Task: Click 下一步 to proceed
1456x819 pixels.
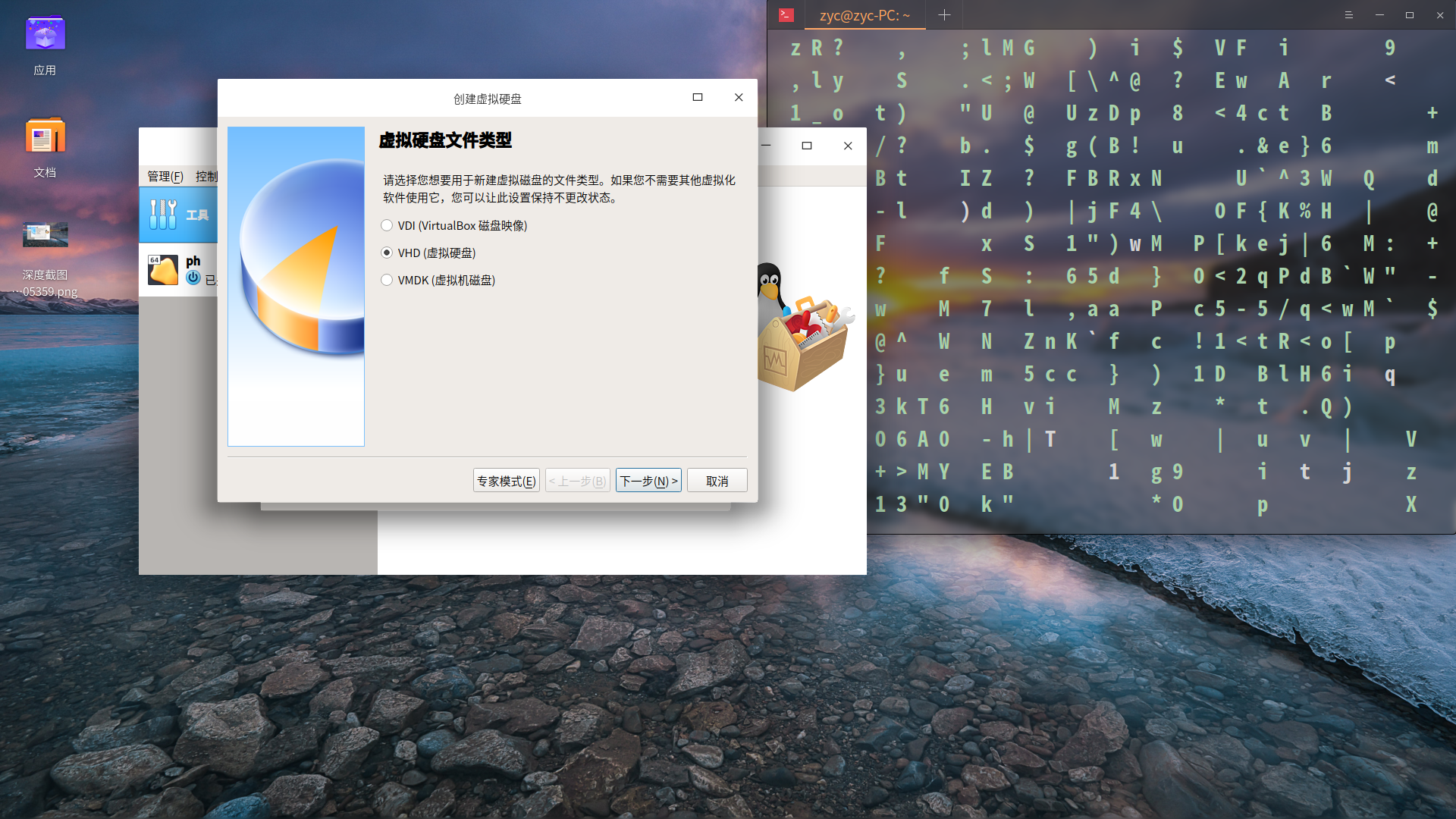Action: 647,480
